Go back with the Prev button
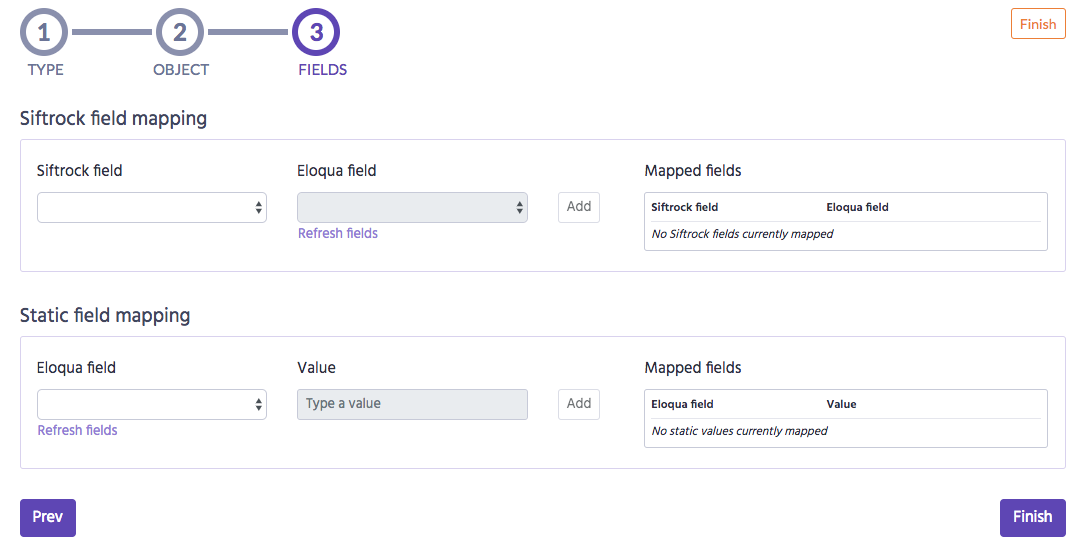Screen dimensions: 1087x542 click(48, 517)
